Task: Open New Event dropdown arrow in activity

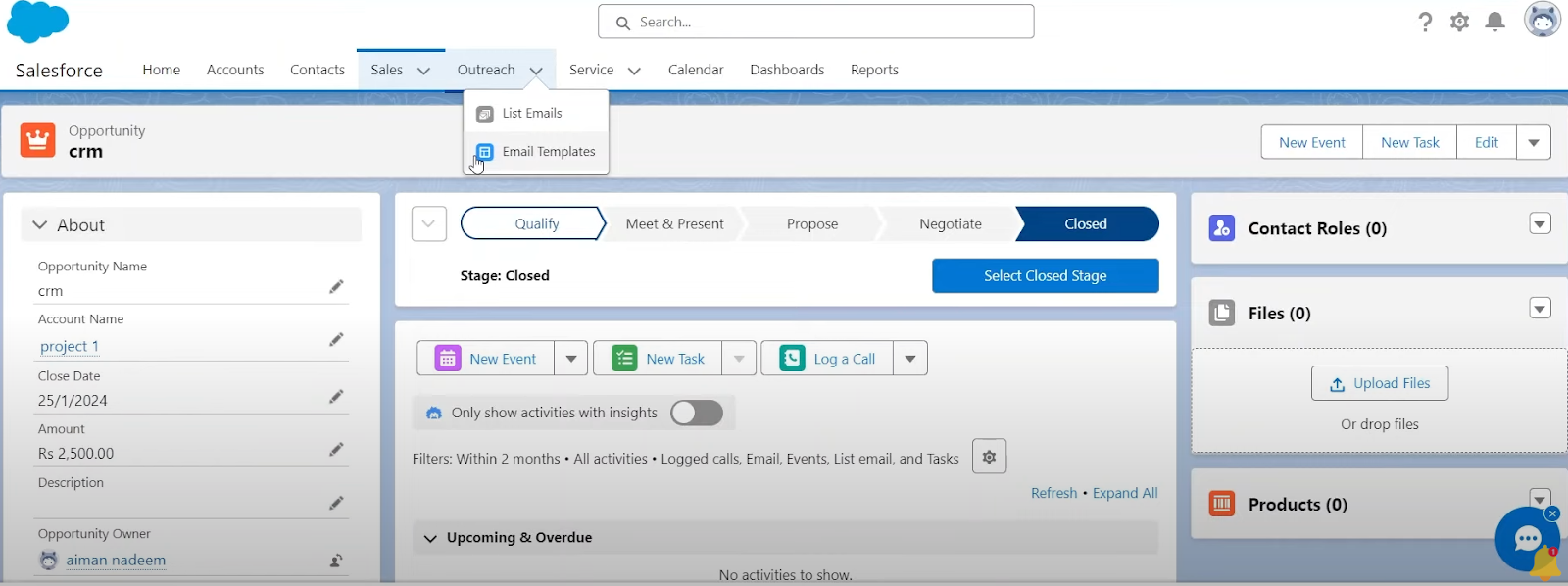Action: (571, 359)
